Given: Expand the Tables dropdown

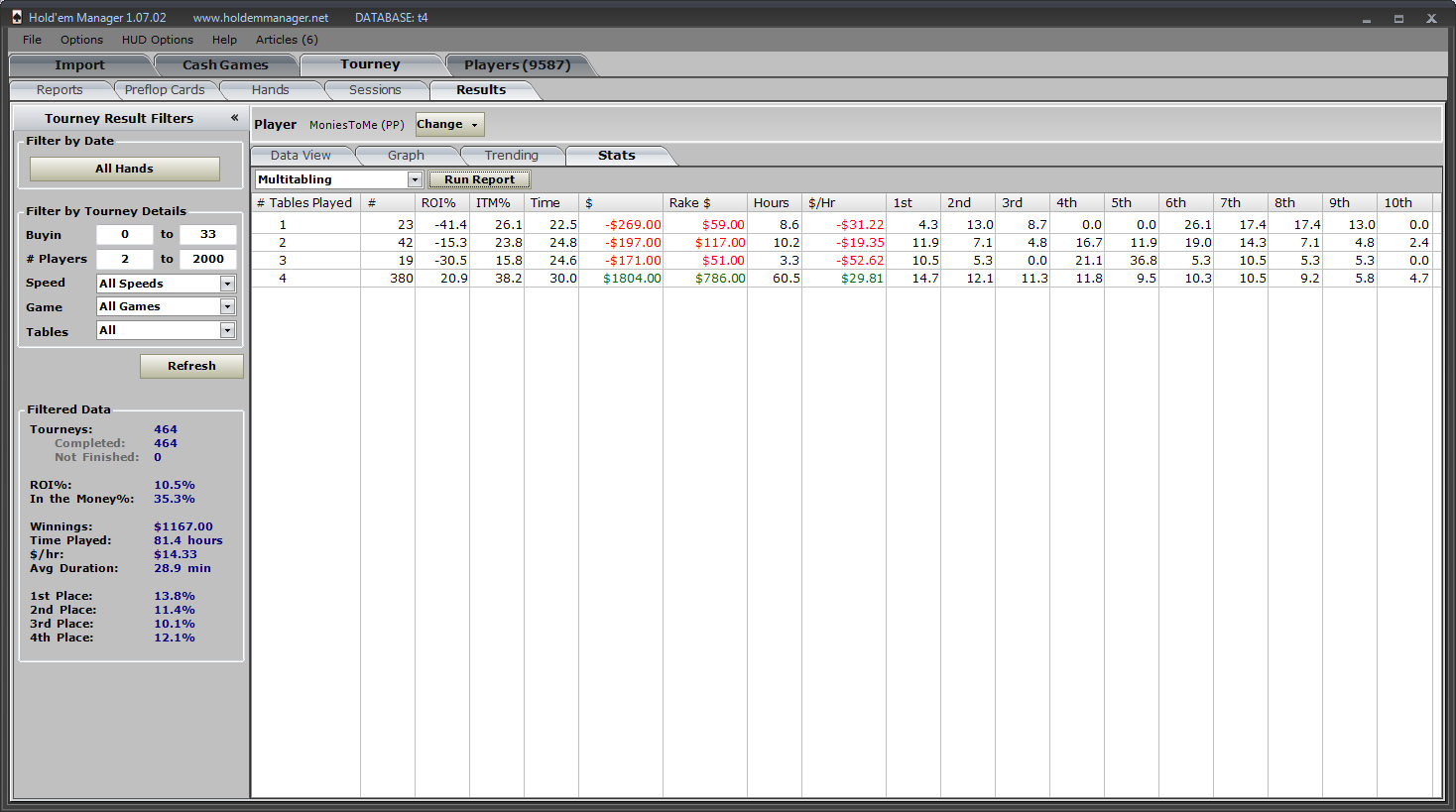Looking at the screenshot, I should click(x=227, y=331).
